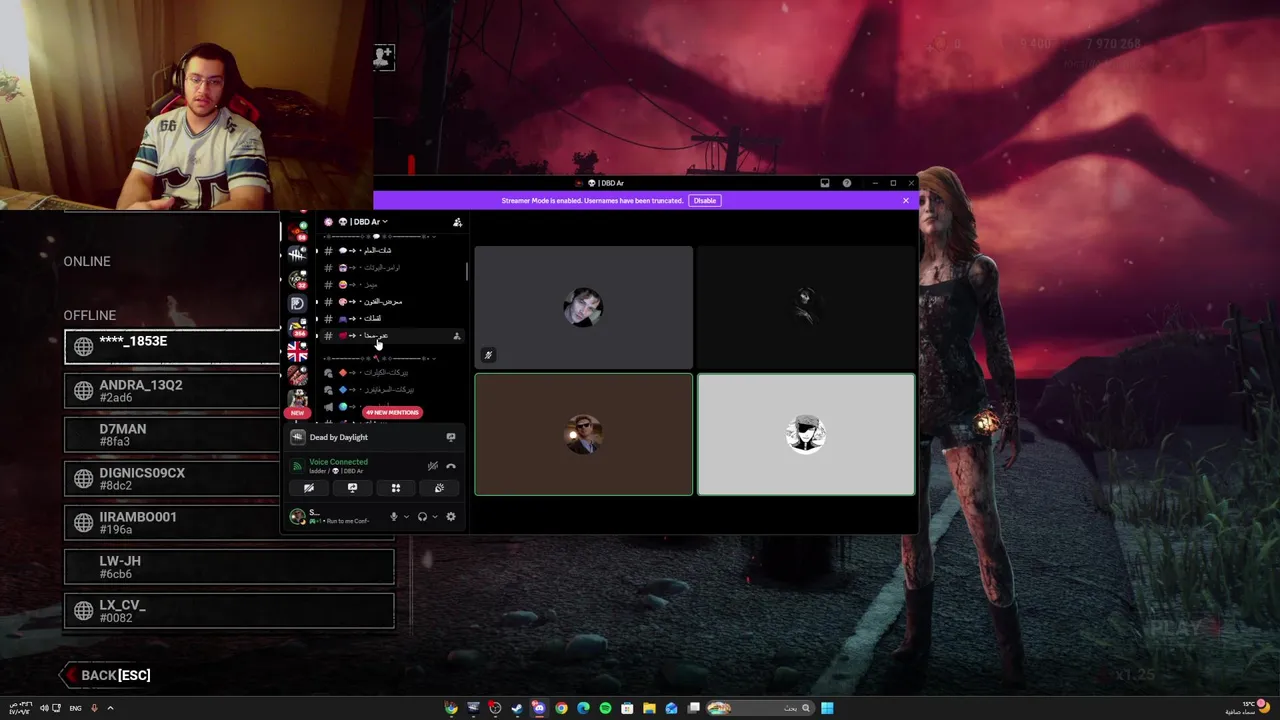This screenshot has width=1280, height=720.
Task: Select the dark top-right participant tile
Action: click(806, 308)
